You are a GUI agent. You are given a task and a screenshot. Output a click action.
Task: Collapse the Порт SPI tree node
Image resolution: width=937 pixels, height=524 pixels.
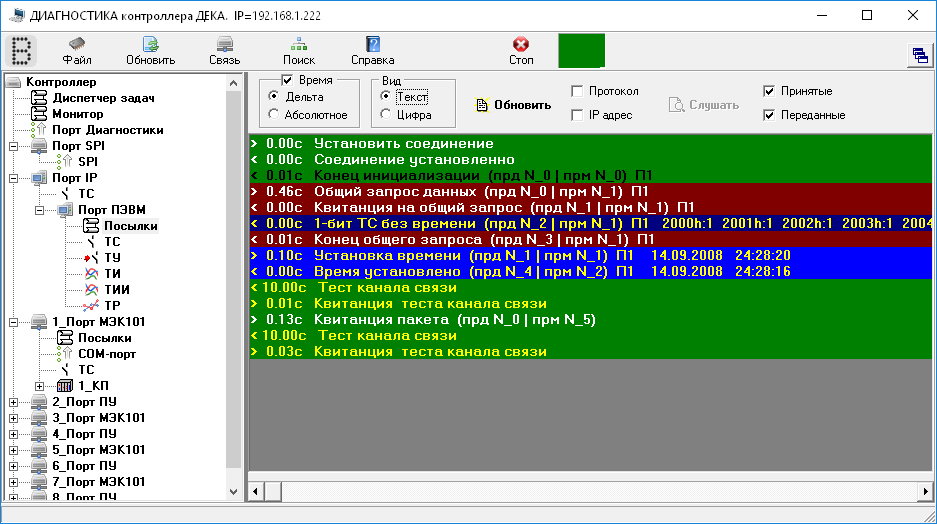click(x=13, y=146)
